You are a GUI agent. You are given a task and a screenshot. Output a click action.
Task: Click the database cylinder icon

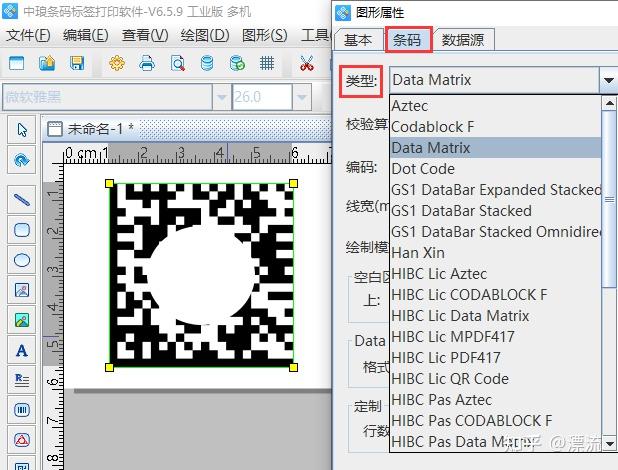point(207,63)
